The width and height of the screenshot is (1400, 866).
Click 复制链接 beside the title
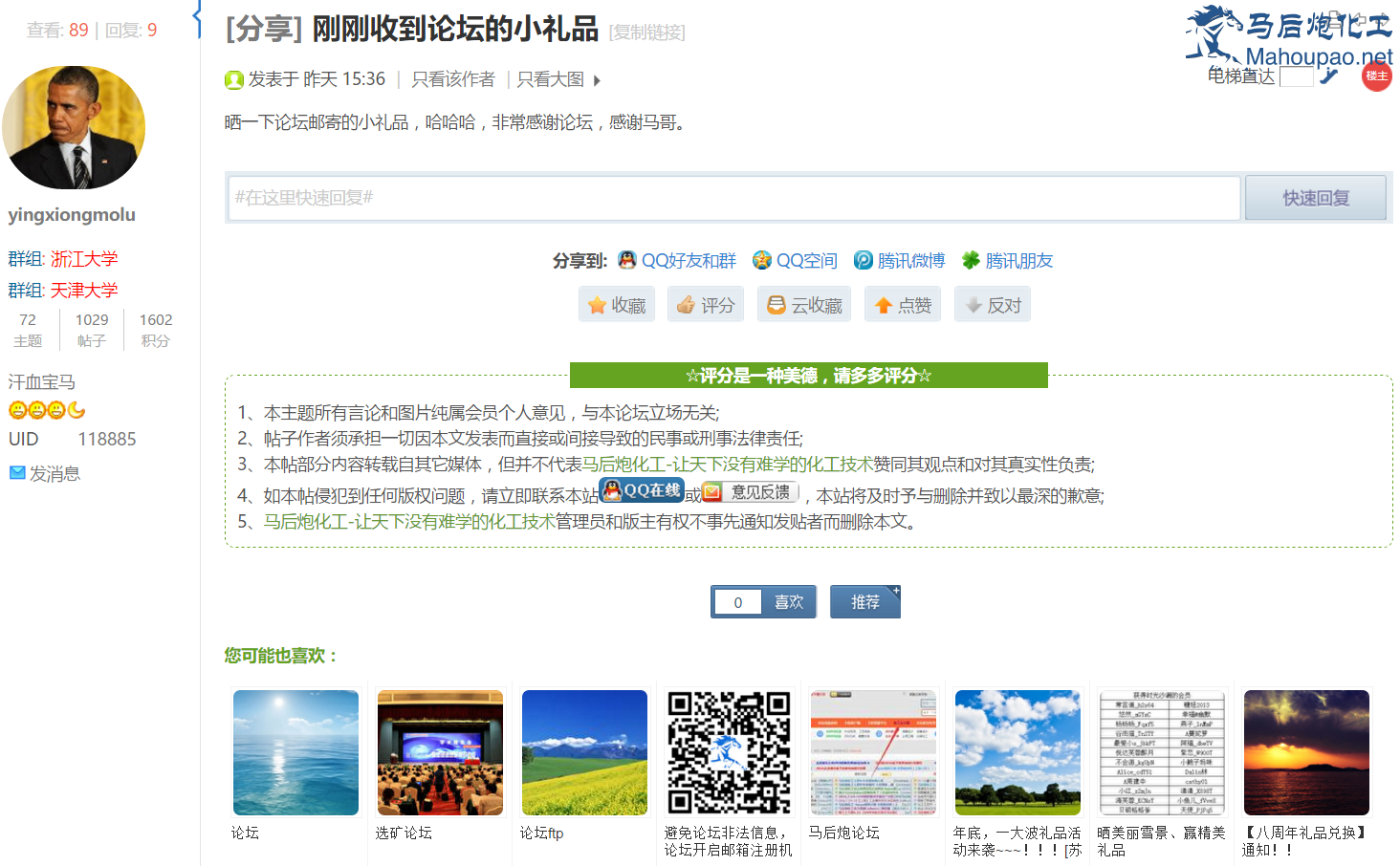647,32
